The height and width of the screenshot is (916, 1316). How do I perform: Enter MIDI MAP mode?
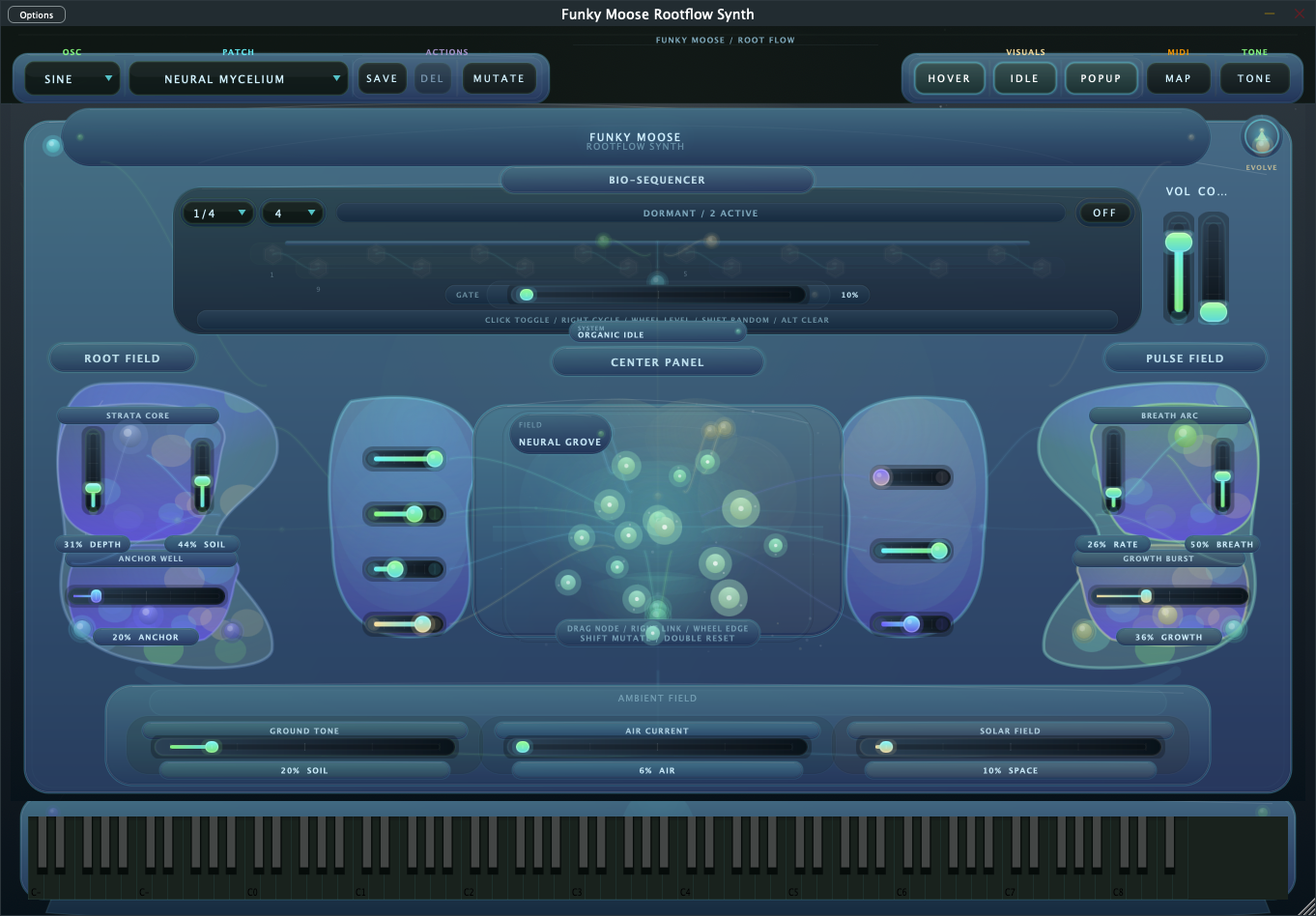coord(1178,78)
